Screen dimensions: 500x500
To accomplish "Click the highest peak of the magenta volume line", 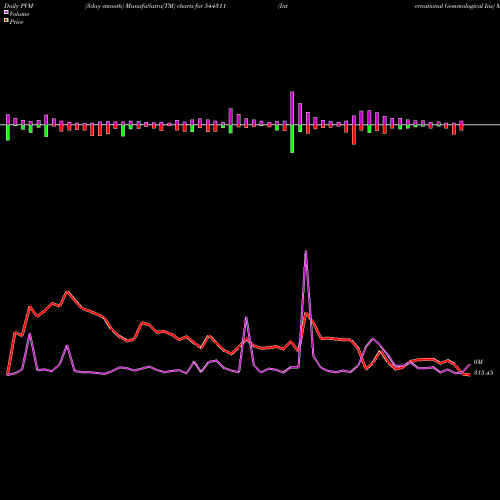I will (x=306, y=251).
